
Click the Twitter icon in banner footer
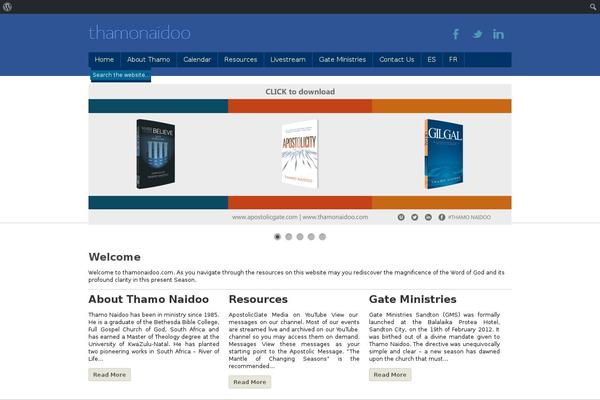click(414, 217)
